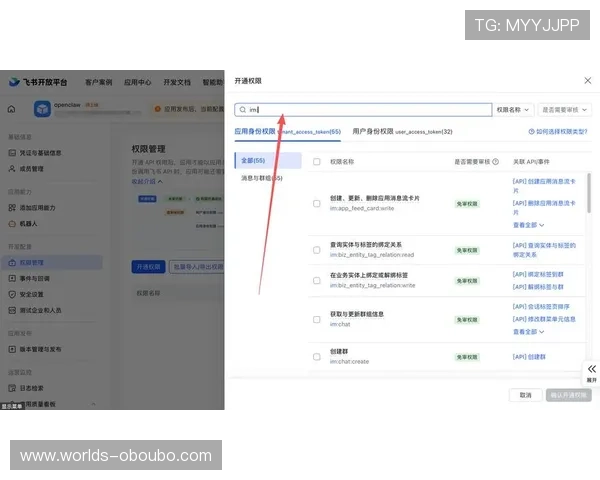Screen dimensions: 600x480
Task: Click the 权限名称 column header
Action: click(342, 162)
